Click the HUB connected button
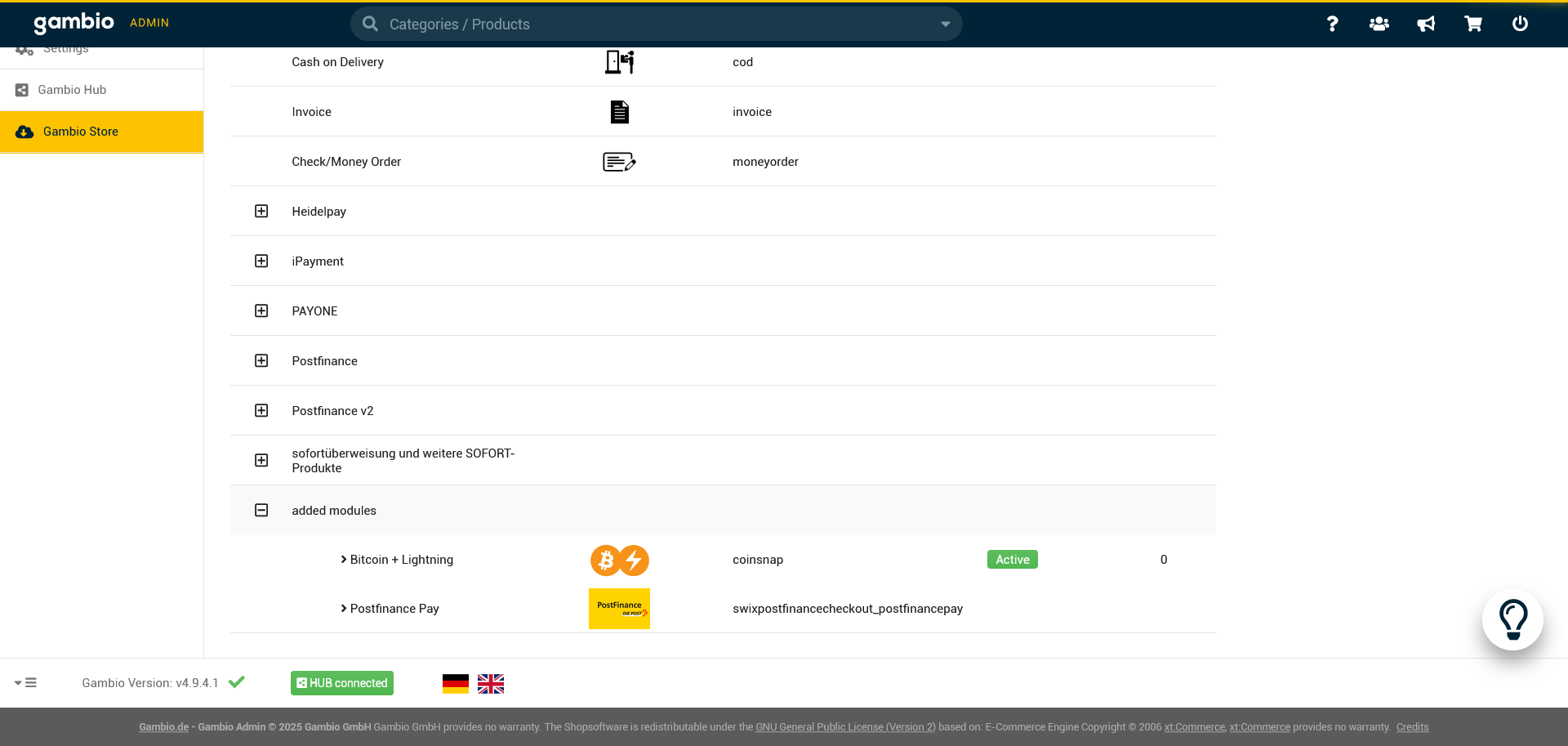The image size is (1568, 746). pyautogui.click(x=342, y=683)
